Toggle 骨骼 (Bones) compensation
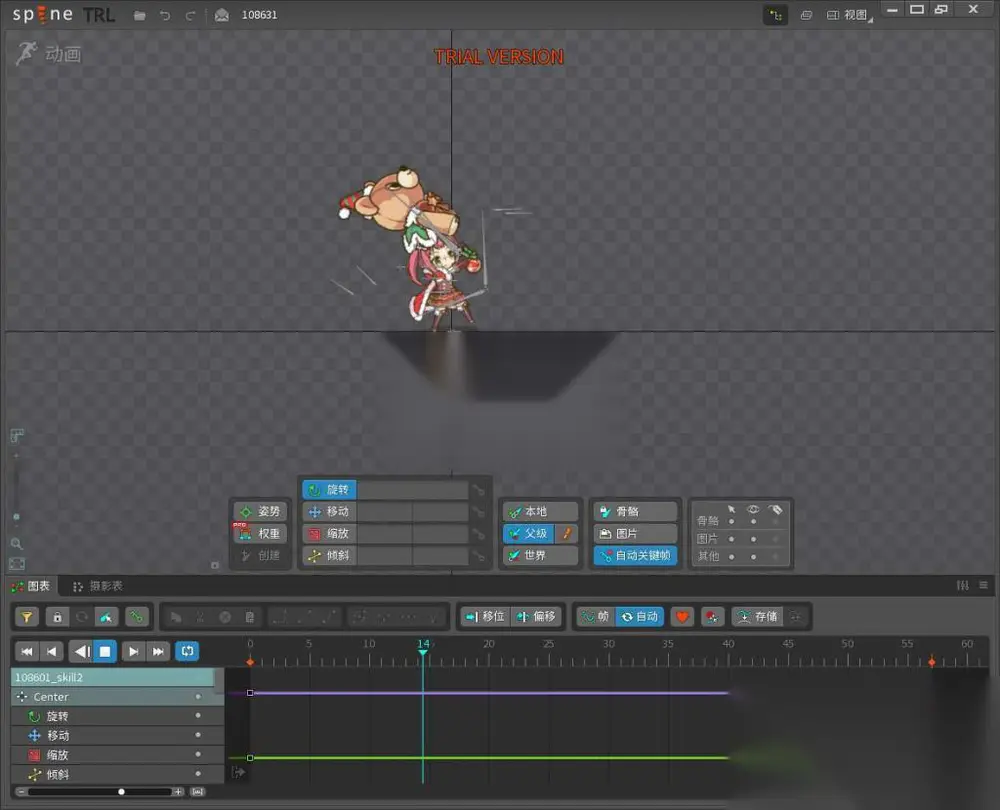 pos(635,512)
